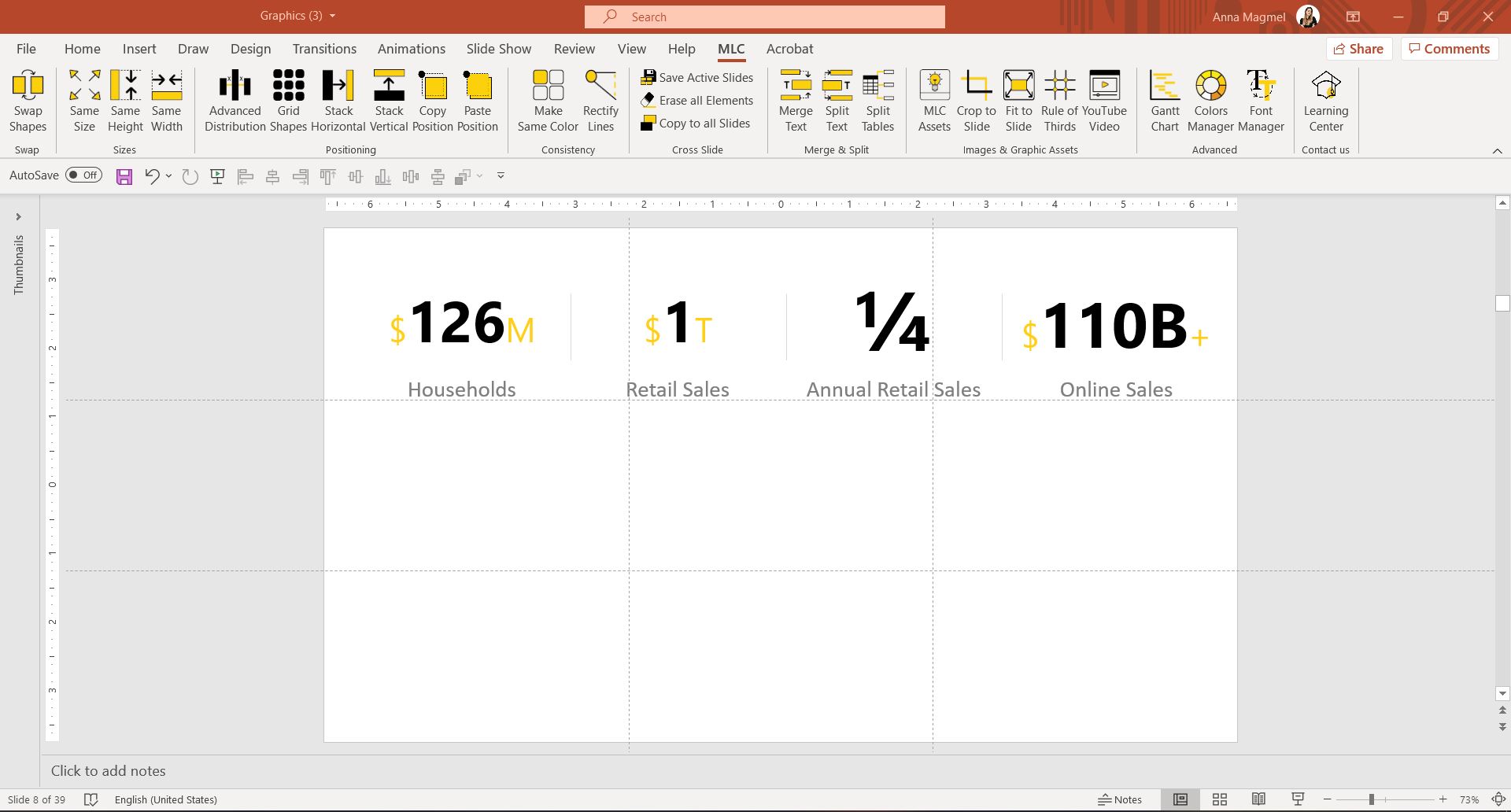The width and height of the screenshot is (1511, 812).
Task: Collapse the ribbon with the chevron
Action: click(1497, 150)
